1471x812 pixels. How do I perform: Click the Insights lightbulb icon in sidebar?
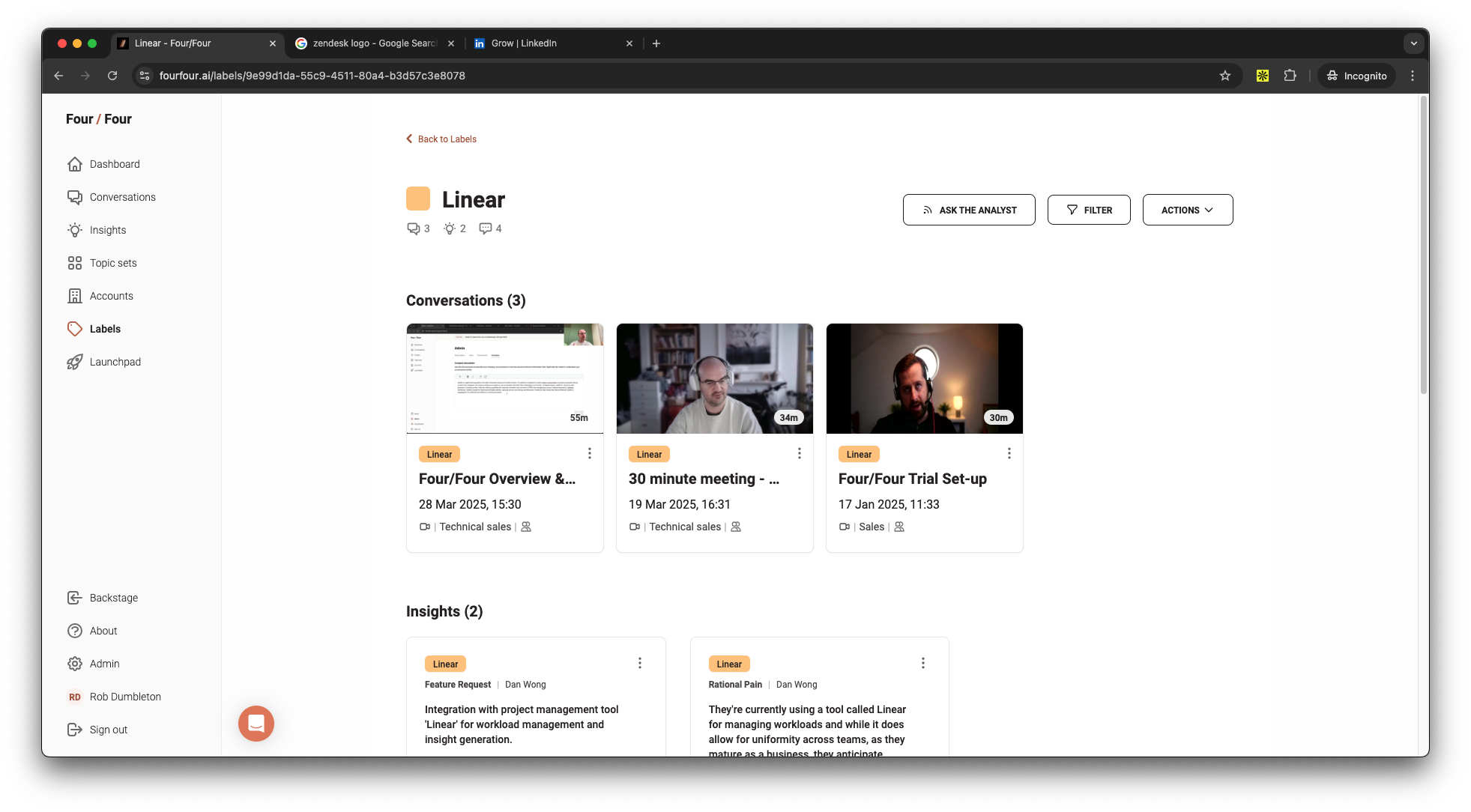pyautogui.click(x=75, y=230)
